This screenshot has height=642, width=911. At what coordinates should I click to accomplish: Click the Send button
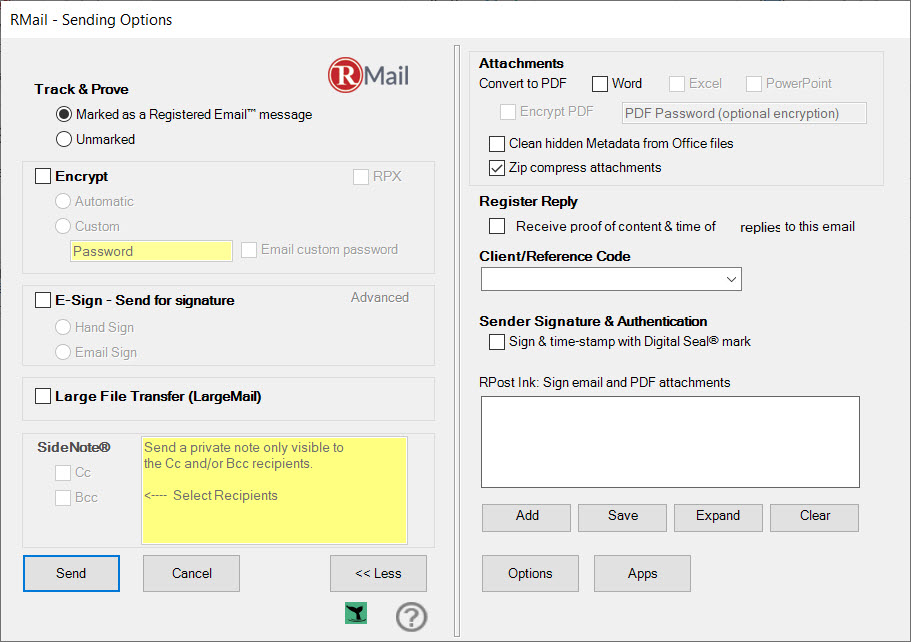71,573
